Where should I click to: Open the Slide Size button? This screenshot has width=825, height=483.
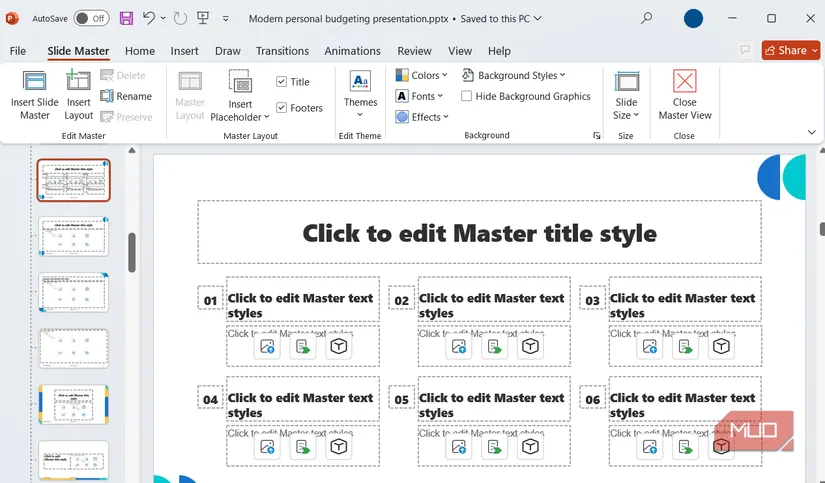(626, 95)
